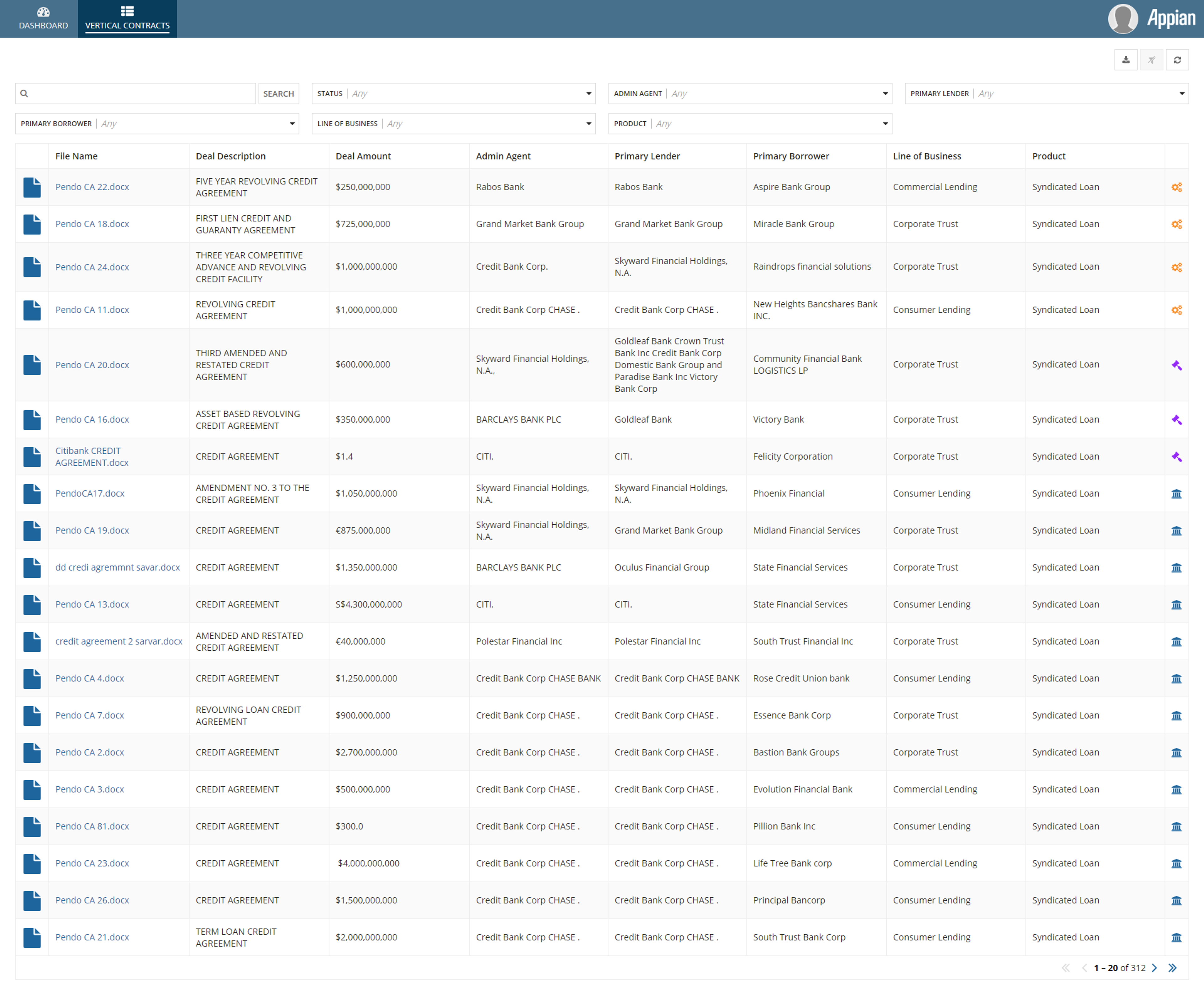Sort by Deal Amount column header
Image resolution: width=1204 pixels, height=991 pixels.
pyautogui.click(x=363, y=156)
